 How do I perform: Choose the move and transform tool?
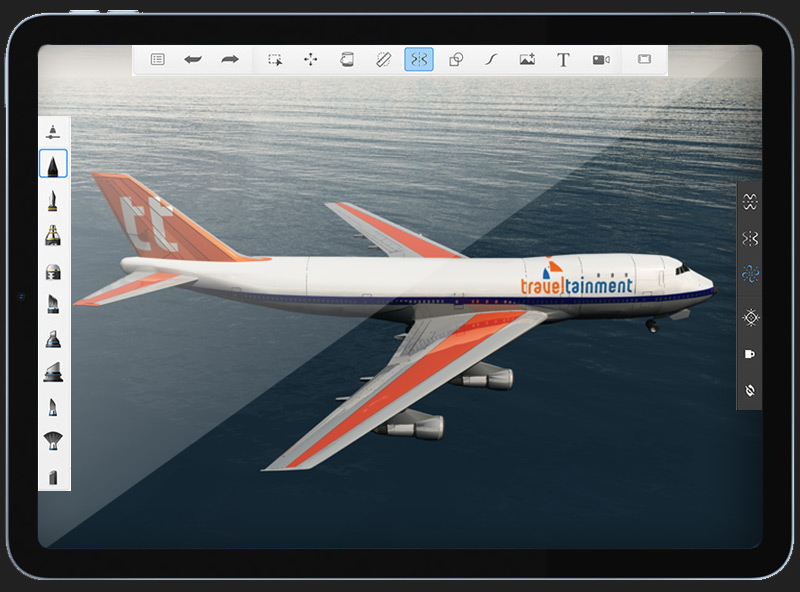tap(311, 60)
